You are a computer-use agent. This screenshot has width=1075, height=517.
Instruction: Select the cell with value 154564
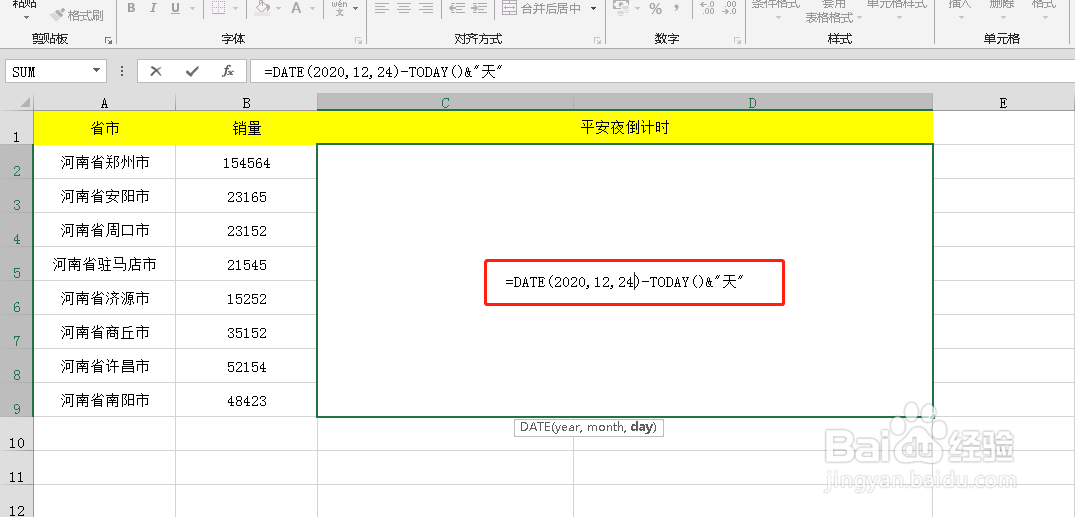[x=246, y=163]
